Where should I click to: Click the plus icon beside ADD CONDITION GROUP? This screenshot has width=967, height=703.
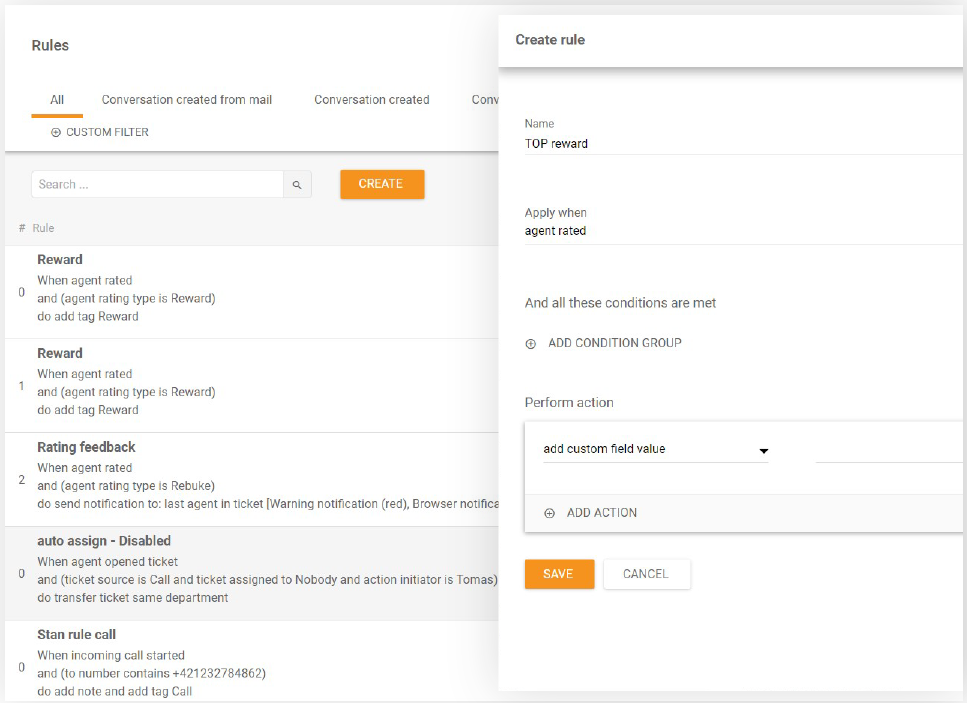[530, 344]
